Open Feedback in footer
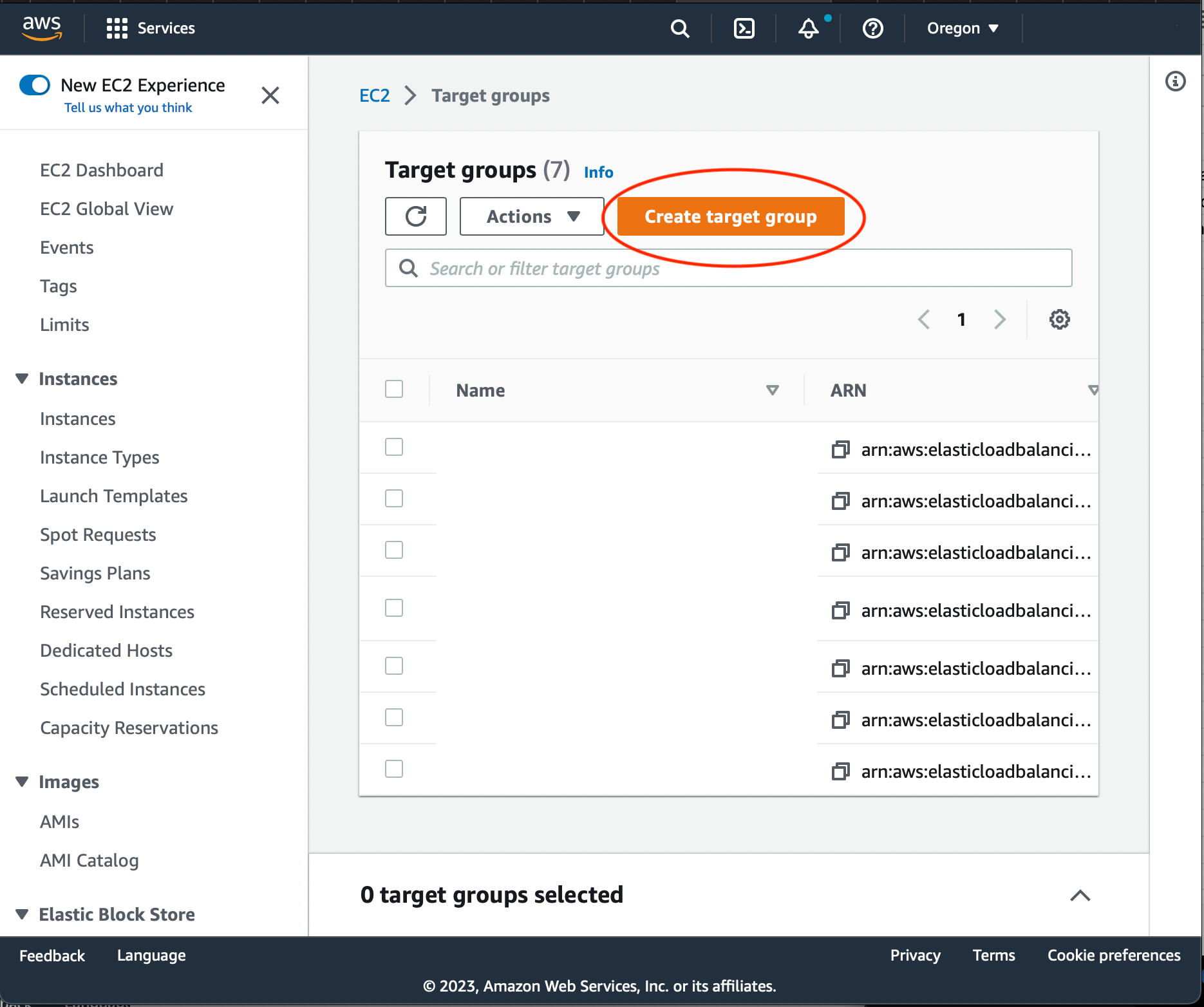Image resolution: width=1204 pixels, height=1007 pixels. click(x=52, y=955)
